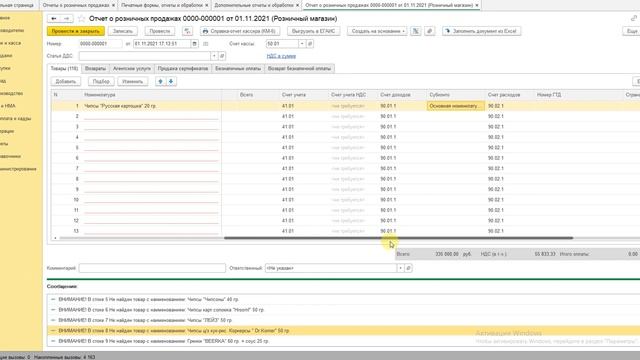Open calendar picker in the date field
The height and width of the screenshot is (360, 640).
194,44
